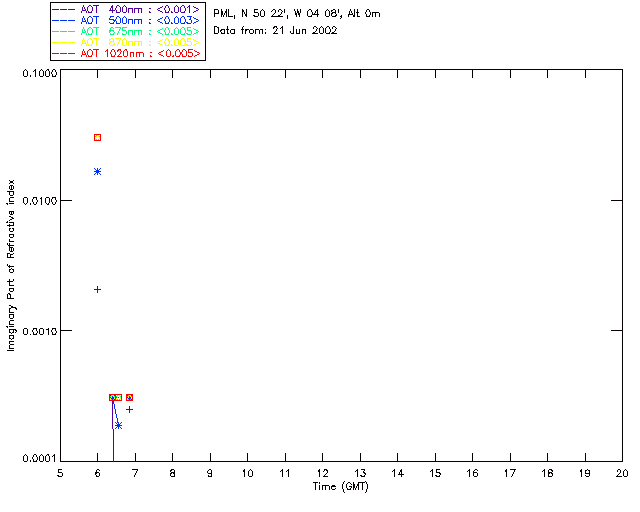Select the purple plus marker near time 6.8

[129, 410]
